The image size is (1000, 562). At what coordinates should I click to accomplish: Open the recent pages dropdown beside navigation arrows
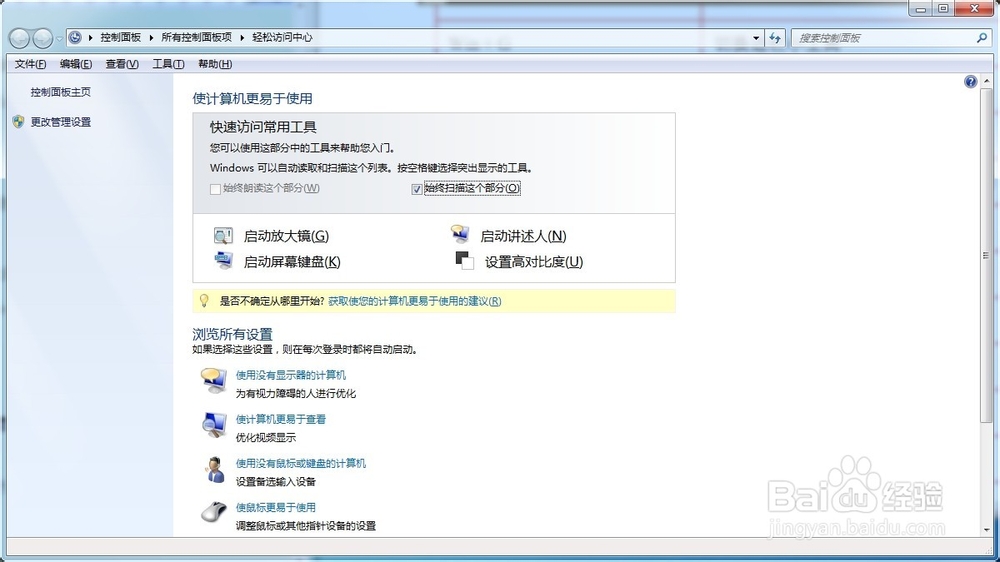click(x=59, y=38)
